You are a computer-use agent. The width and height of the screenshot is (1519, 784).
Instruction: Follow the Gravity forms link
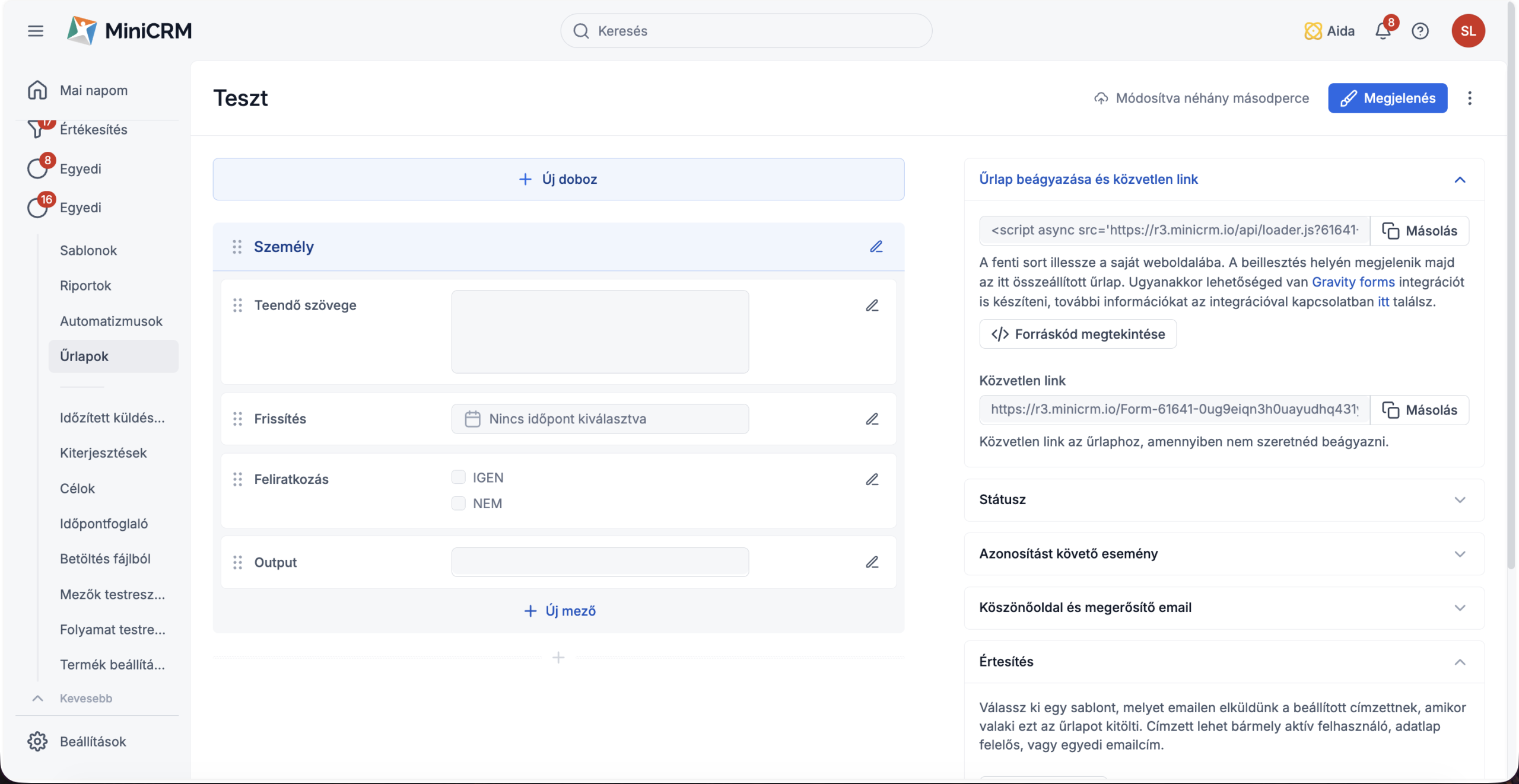[x=1353, y=282]
